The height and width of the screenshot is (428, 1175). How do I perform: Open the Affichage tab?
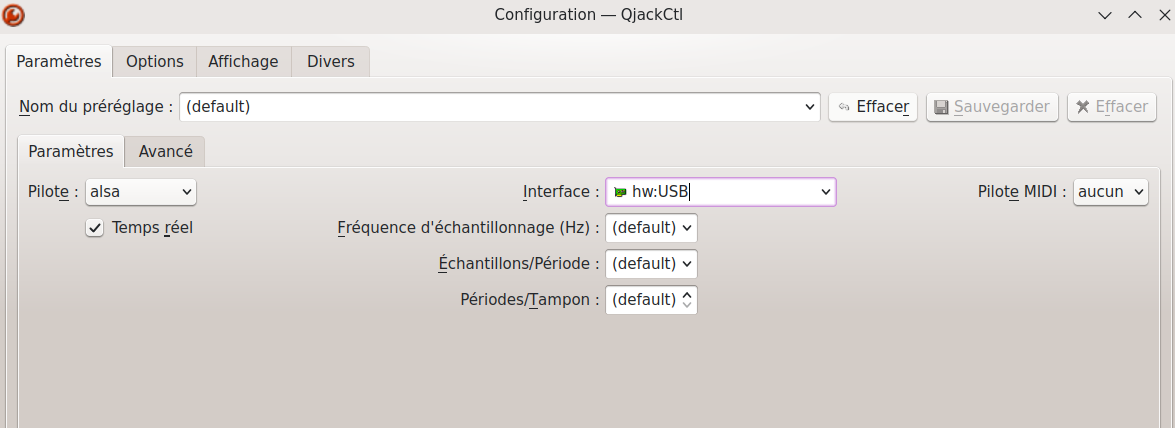243,62
